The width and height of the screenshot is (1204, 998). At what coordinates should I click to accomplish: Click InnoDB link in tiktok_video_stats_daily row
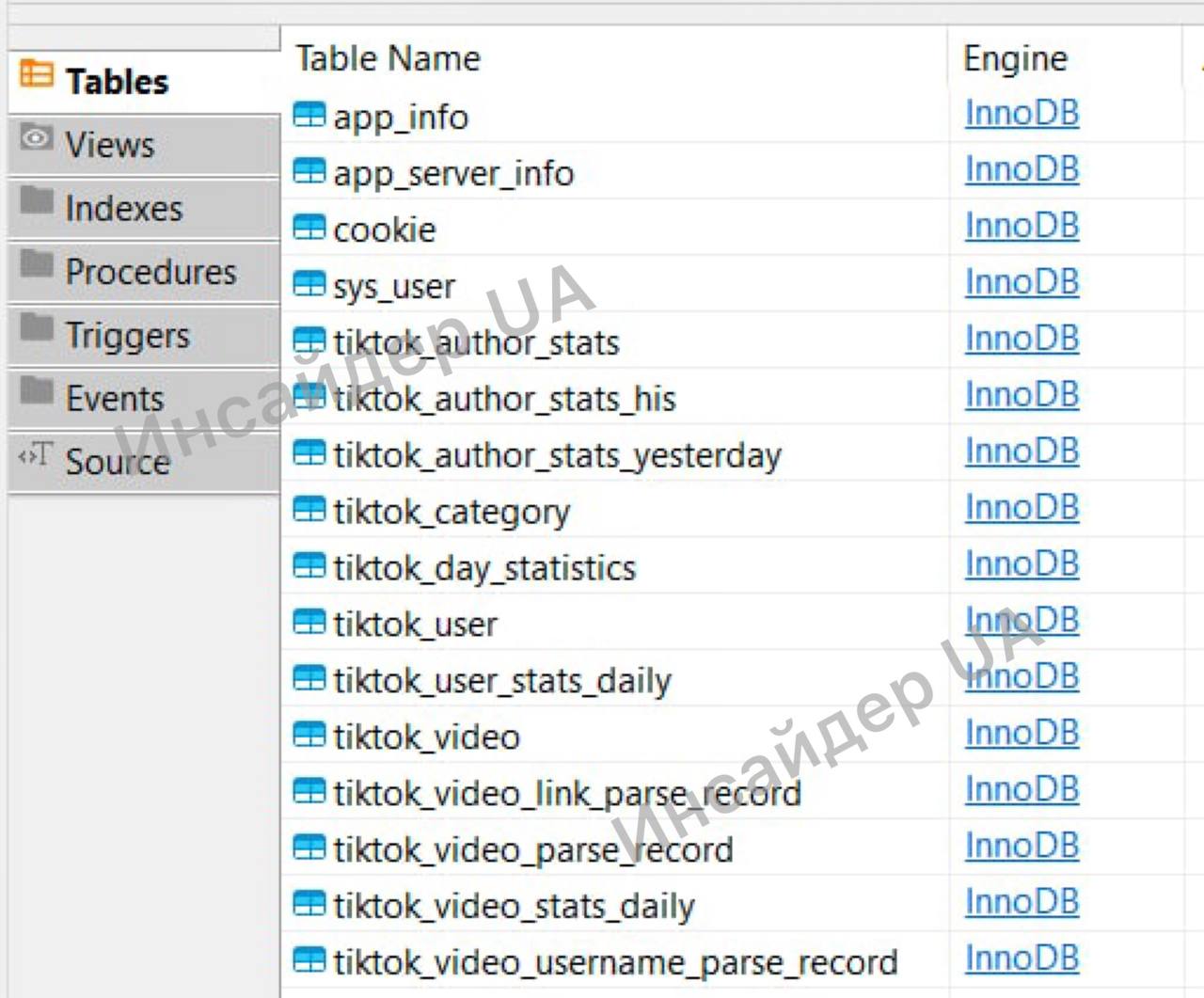coord(1022,903)
